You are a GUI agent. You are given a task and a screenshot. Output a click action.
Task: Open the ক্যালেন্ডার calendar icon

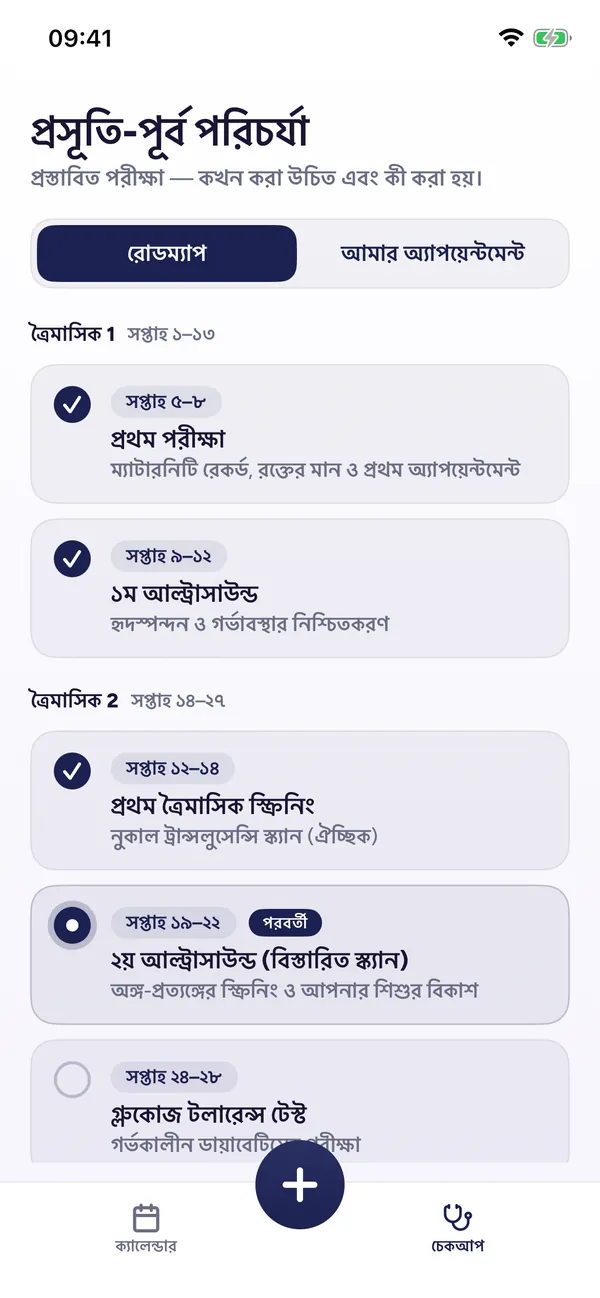pos(146,1218)
